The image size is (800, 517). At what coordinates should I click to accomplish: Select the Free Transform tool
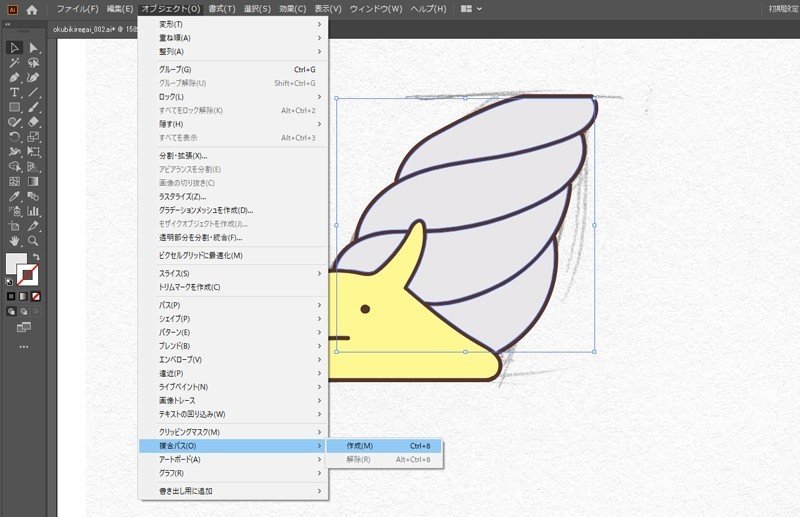pyautogui.click(x=33, y=152)
